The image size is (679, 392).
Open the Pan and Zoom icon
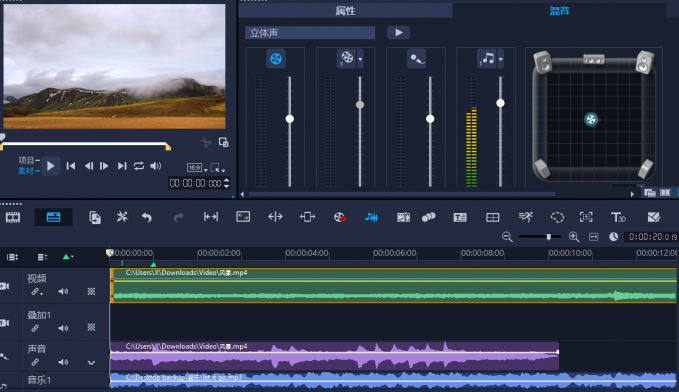point(586,217)
